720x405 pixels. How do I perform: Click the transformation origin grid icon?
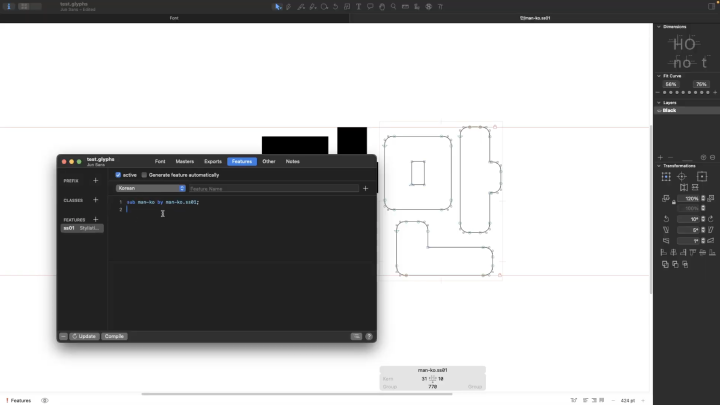(x=666, y=177)
